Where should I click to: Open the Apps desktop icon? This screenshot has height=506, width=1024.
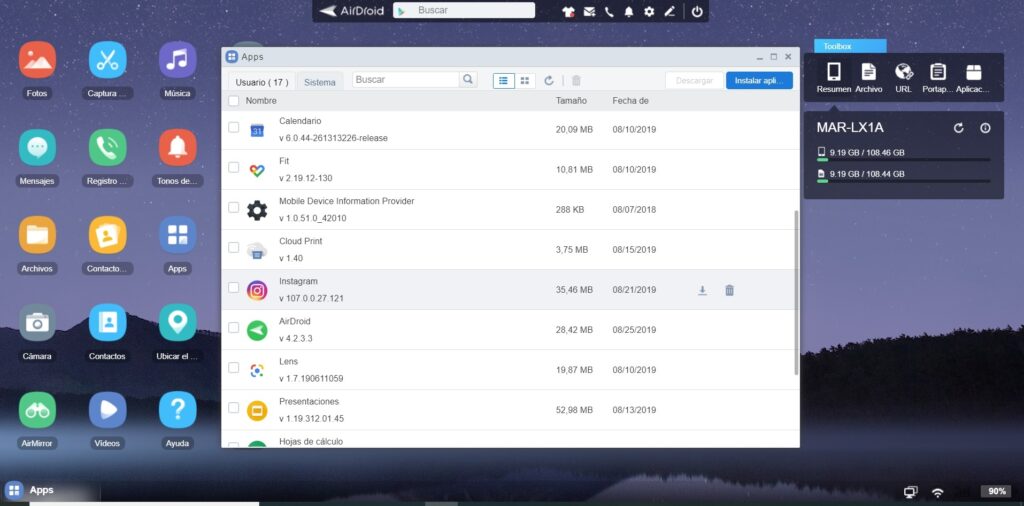(177, 235)
